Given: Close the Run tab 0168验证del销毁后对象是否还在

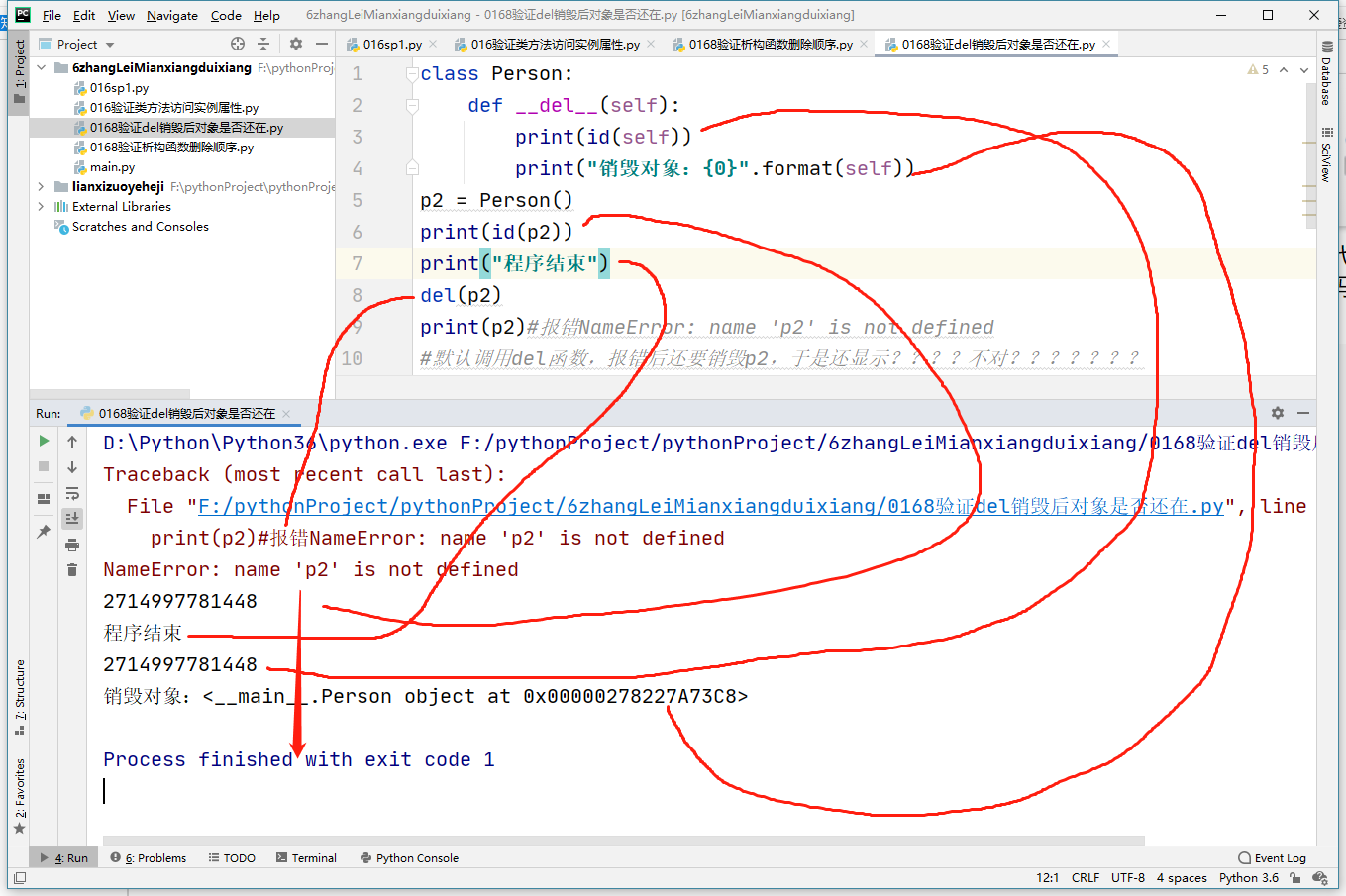Looking at the screenshot, I should coord(286,413).
